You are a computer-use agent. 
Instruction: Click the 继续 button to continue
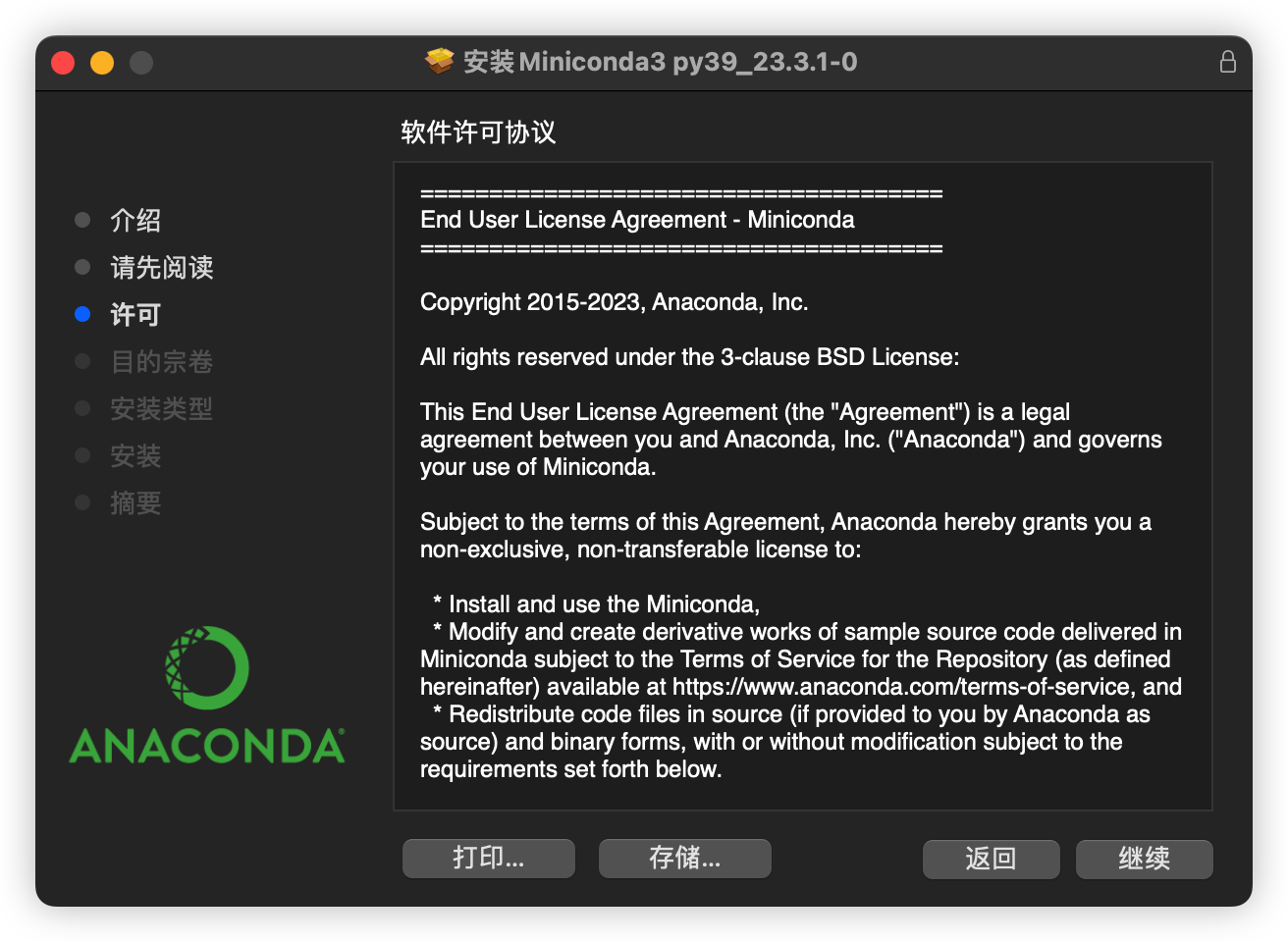click(x=1145, y=859)
